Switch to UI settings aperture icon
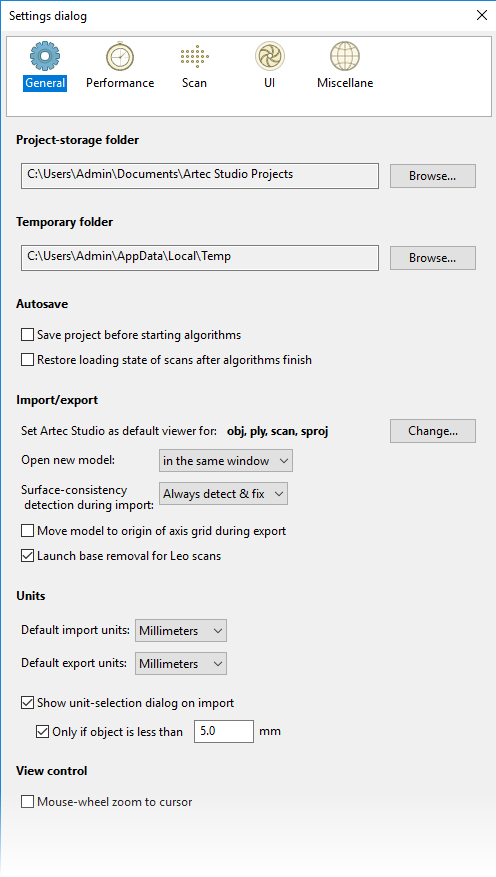Viewport: 496px width, 877px height. tap(270, 56)
